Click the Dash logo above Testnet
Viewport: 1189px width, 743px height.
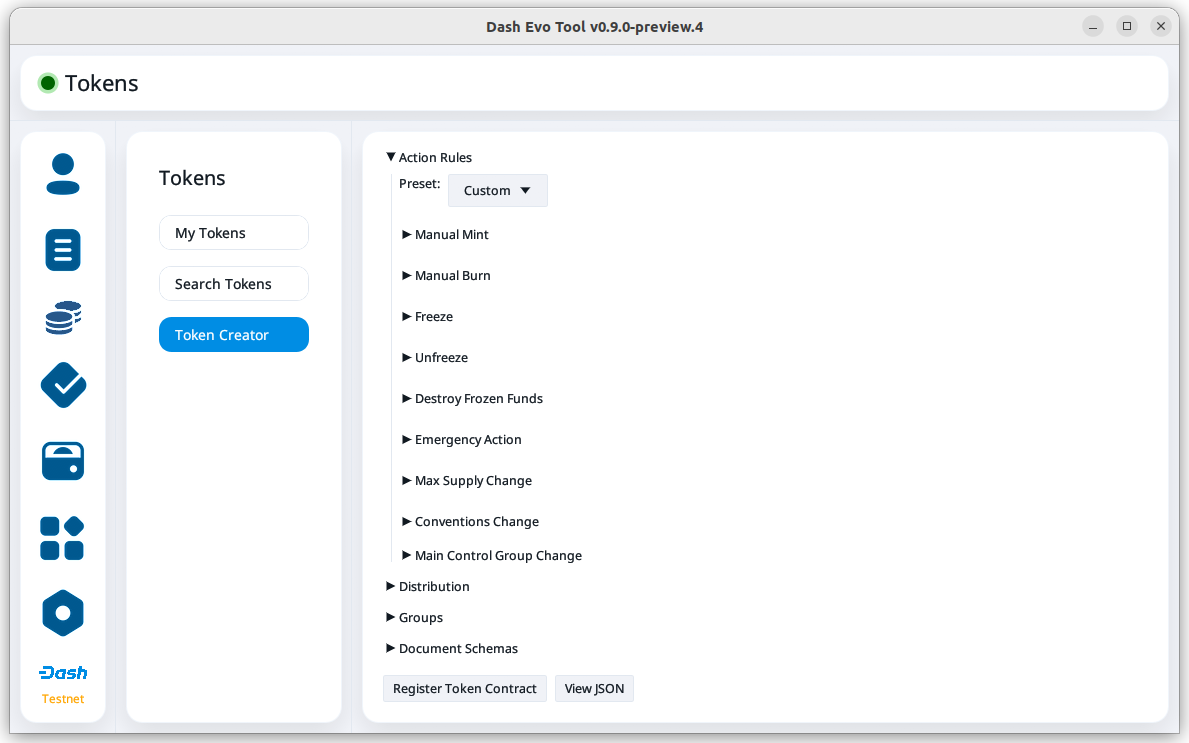coord(63,673)
